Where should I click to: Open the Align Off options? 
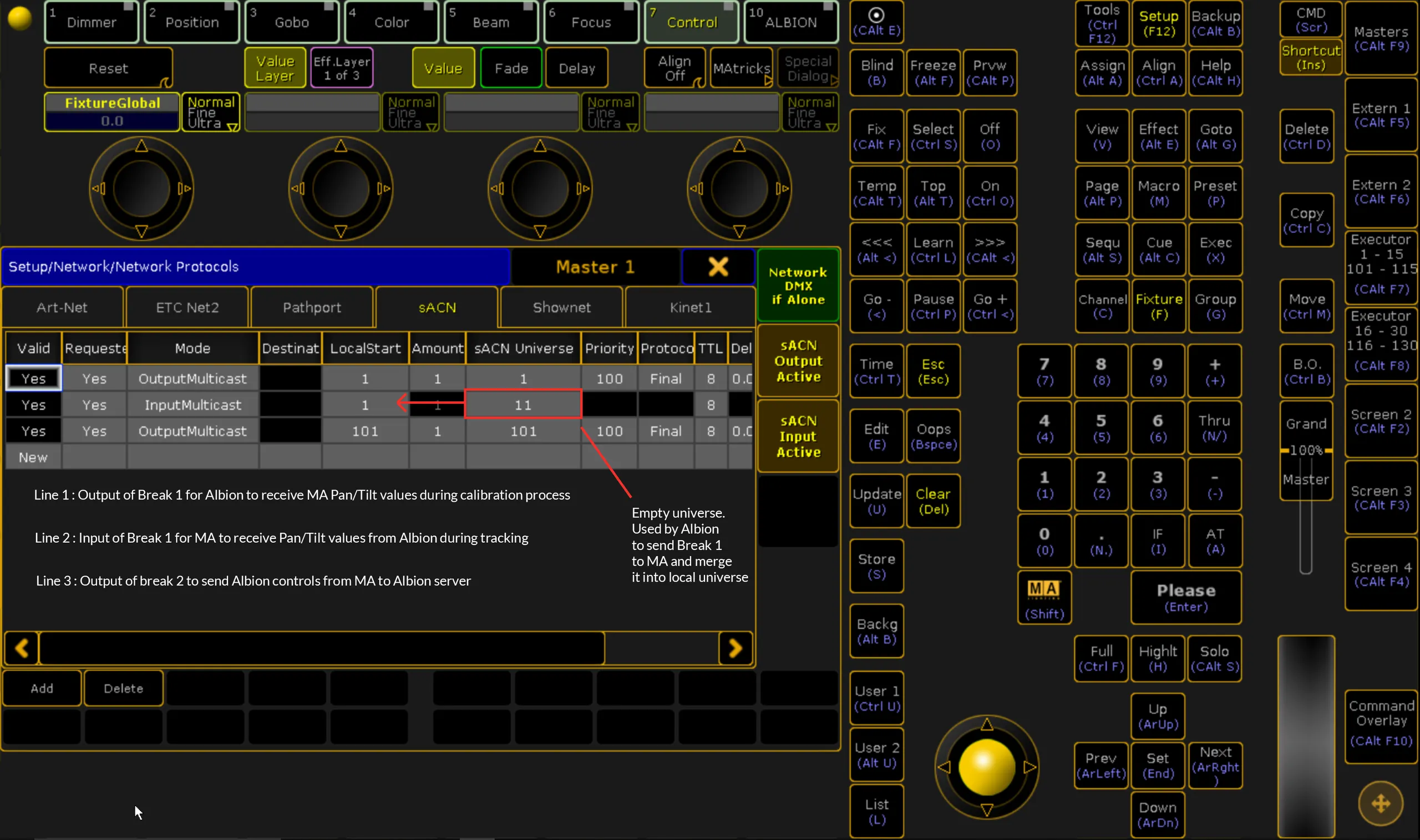pyautogui.click(x=675, y=68)
